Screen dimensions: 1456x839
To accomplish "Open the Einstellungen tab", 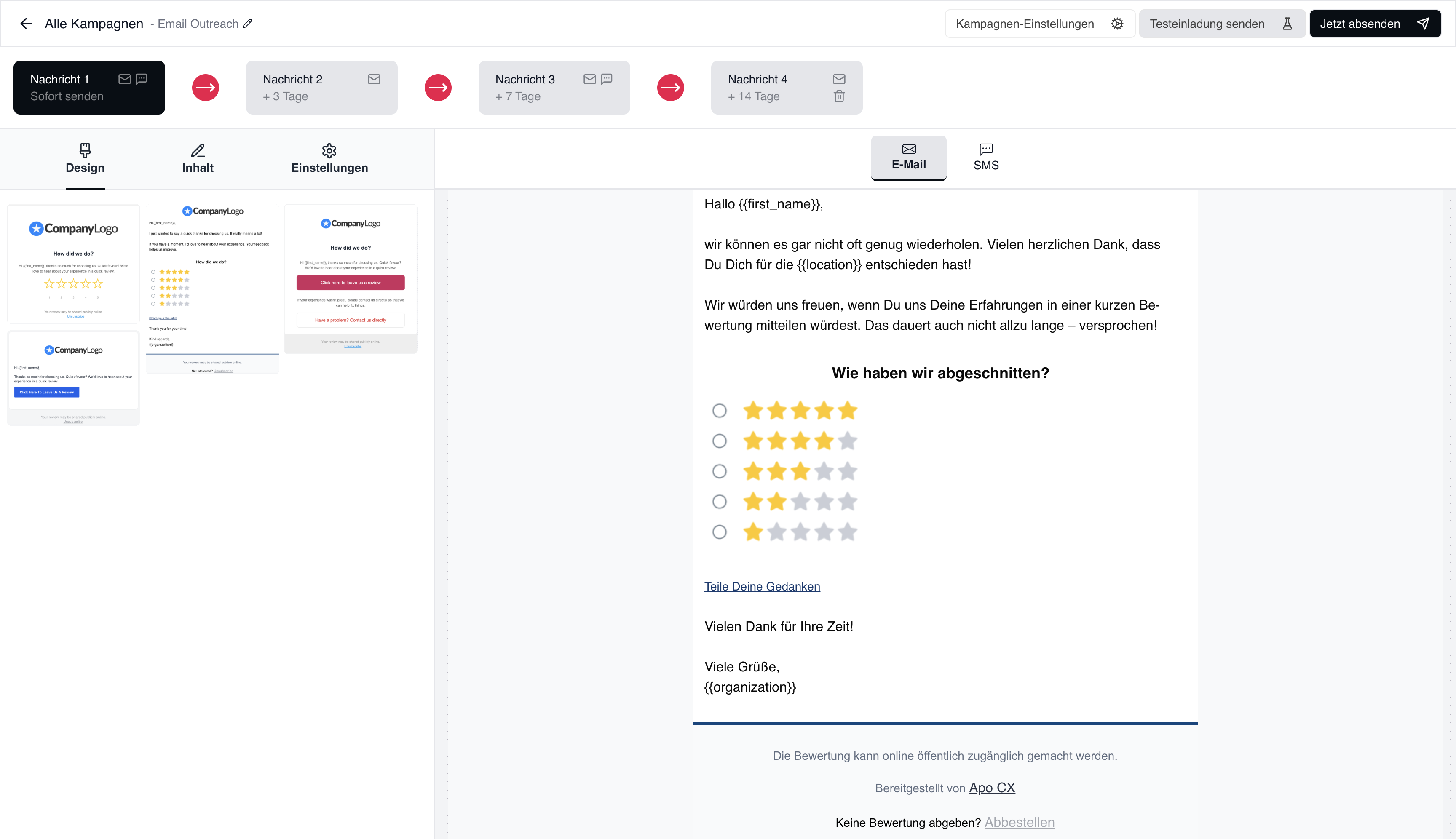I will (329, 159).
